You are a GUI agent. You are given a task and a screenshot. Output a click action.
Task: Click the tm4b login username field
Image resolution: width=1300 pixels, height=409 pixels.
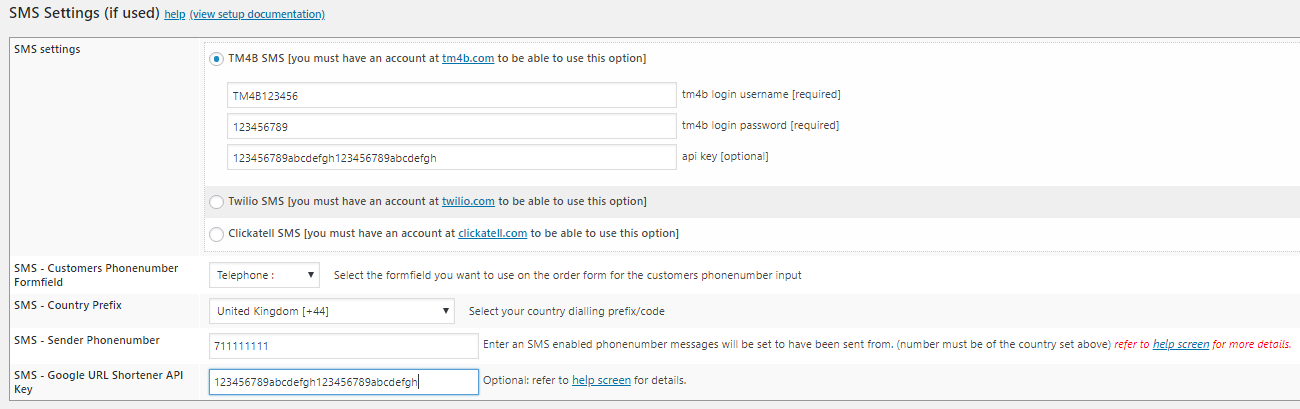[x=452, y=95]
